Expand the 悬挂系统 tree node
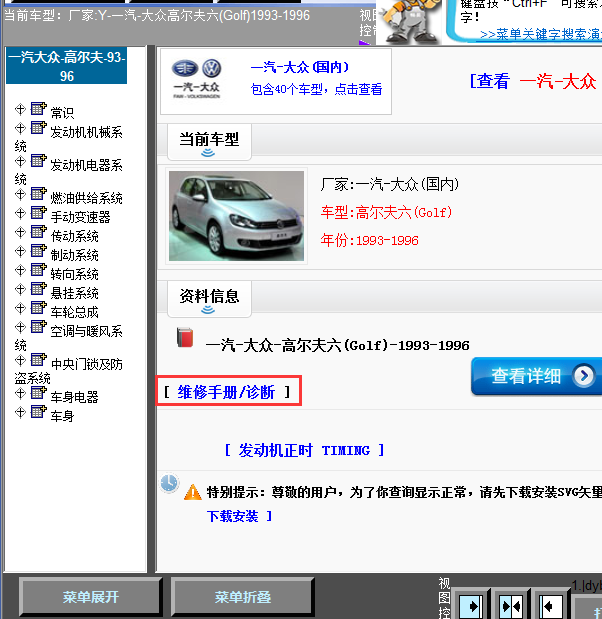The height and width of the screenshot is (619, 602). pyautogui.click(x=20, y=289)
